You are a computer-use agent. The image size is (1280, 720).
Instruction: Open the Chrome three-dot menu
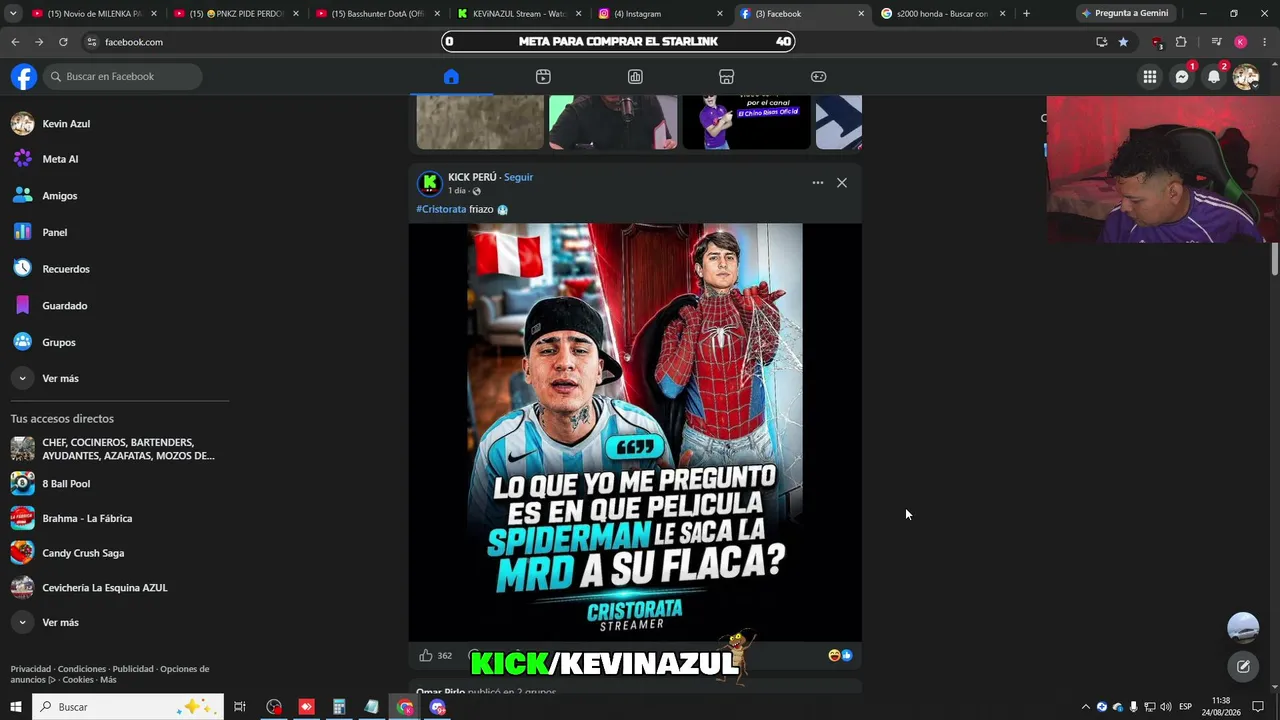click(x=1264, y=42)
